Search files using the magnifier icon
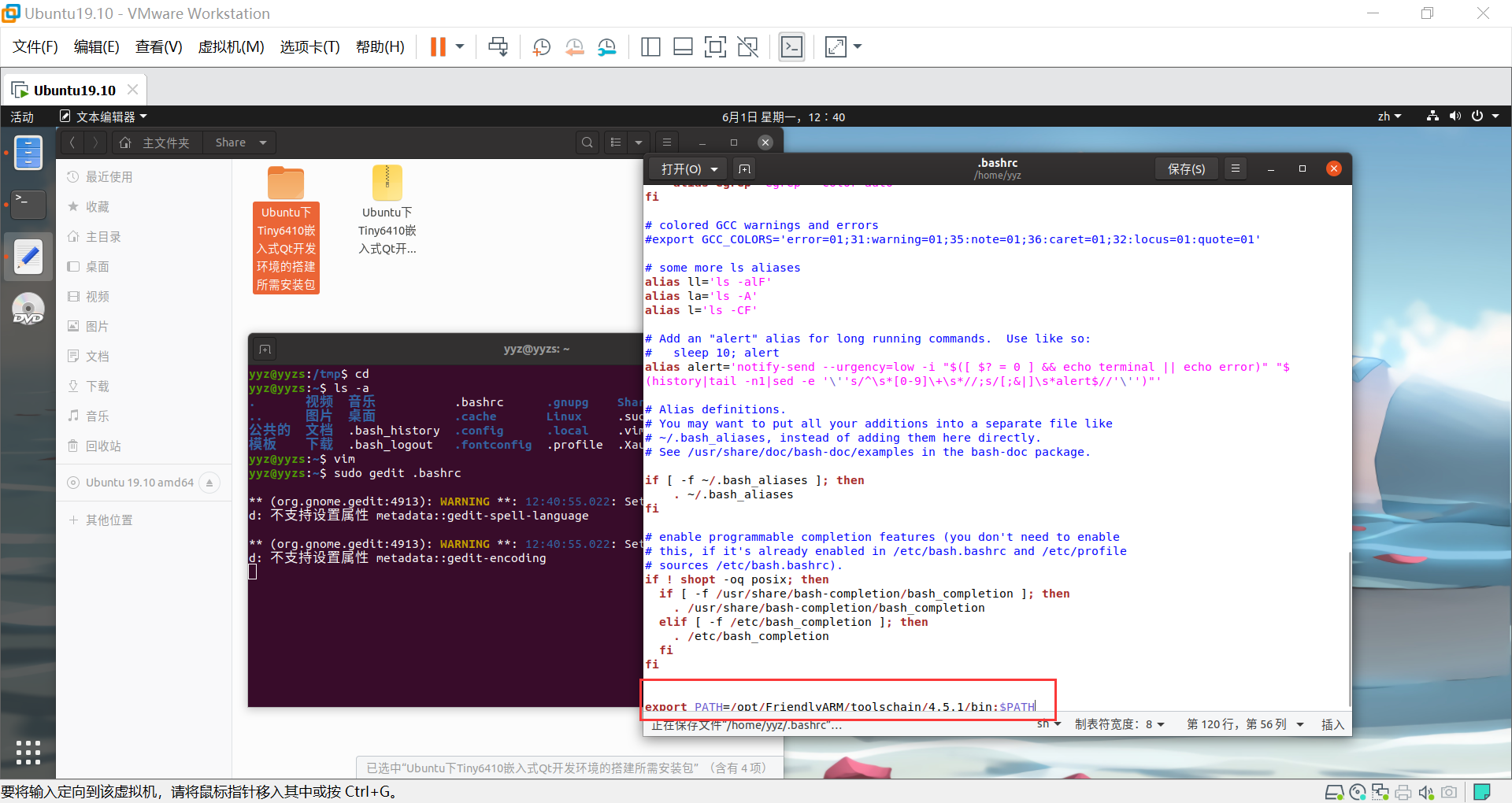The image size is (1512, 803). [x=587, y=142]
